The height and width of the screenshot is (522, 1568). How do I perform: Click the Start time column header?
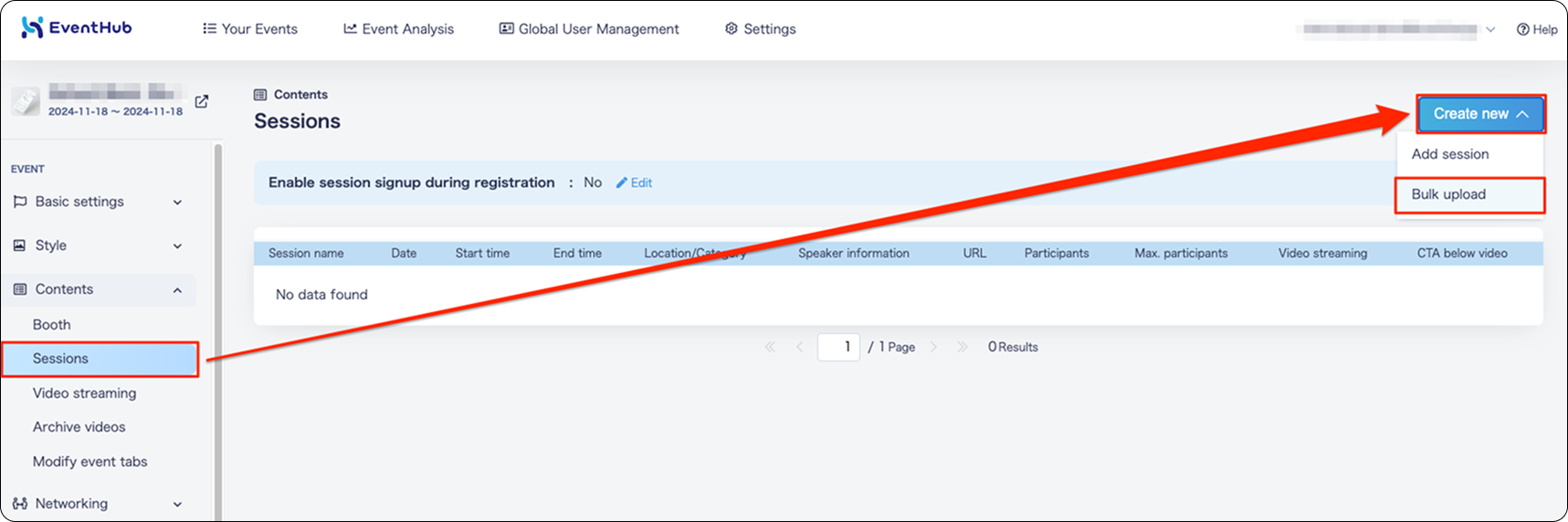(x=482, y=254)
